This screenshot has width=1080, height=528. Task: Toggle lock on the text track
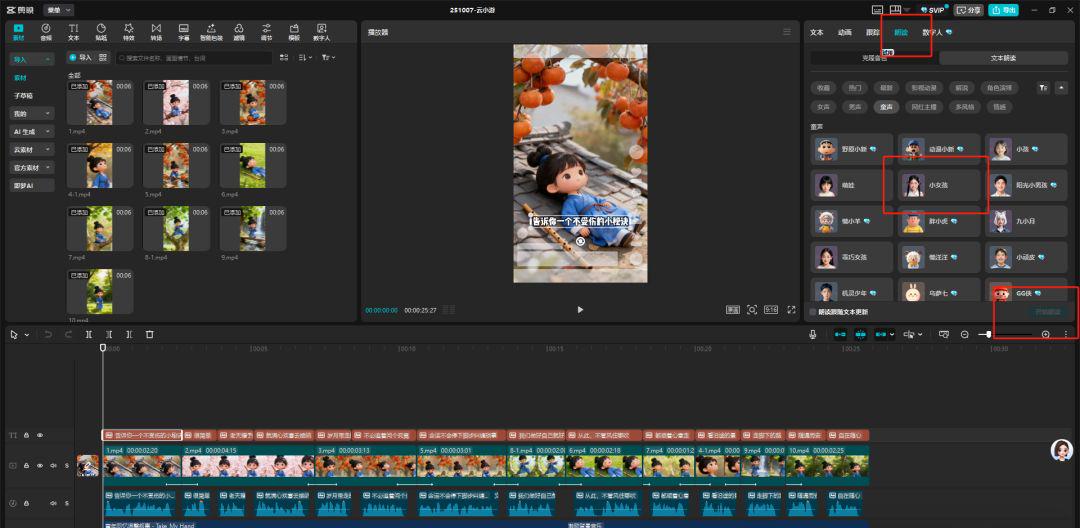tap(26, 436)
